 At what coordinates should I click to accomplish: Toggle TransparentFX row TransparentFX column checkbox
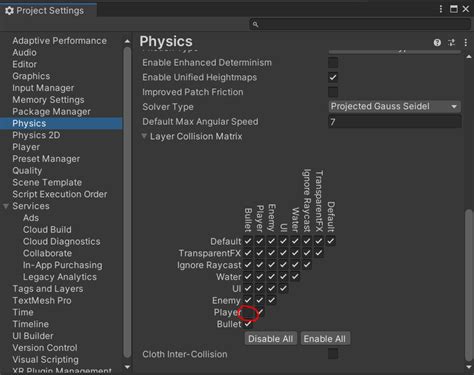pos(319,253)
